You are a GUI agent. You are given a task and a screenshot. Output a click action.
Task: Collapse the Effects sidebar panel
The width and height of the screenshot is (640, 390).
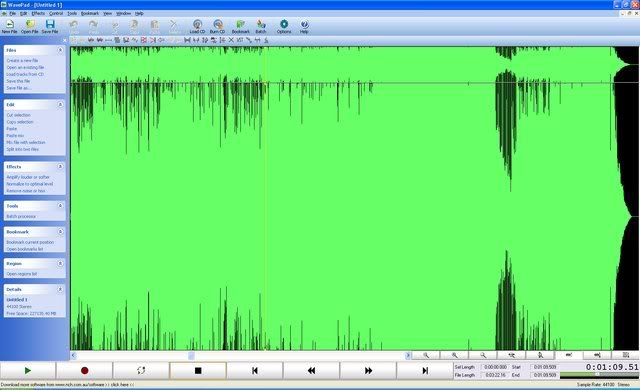(60, 166)
